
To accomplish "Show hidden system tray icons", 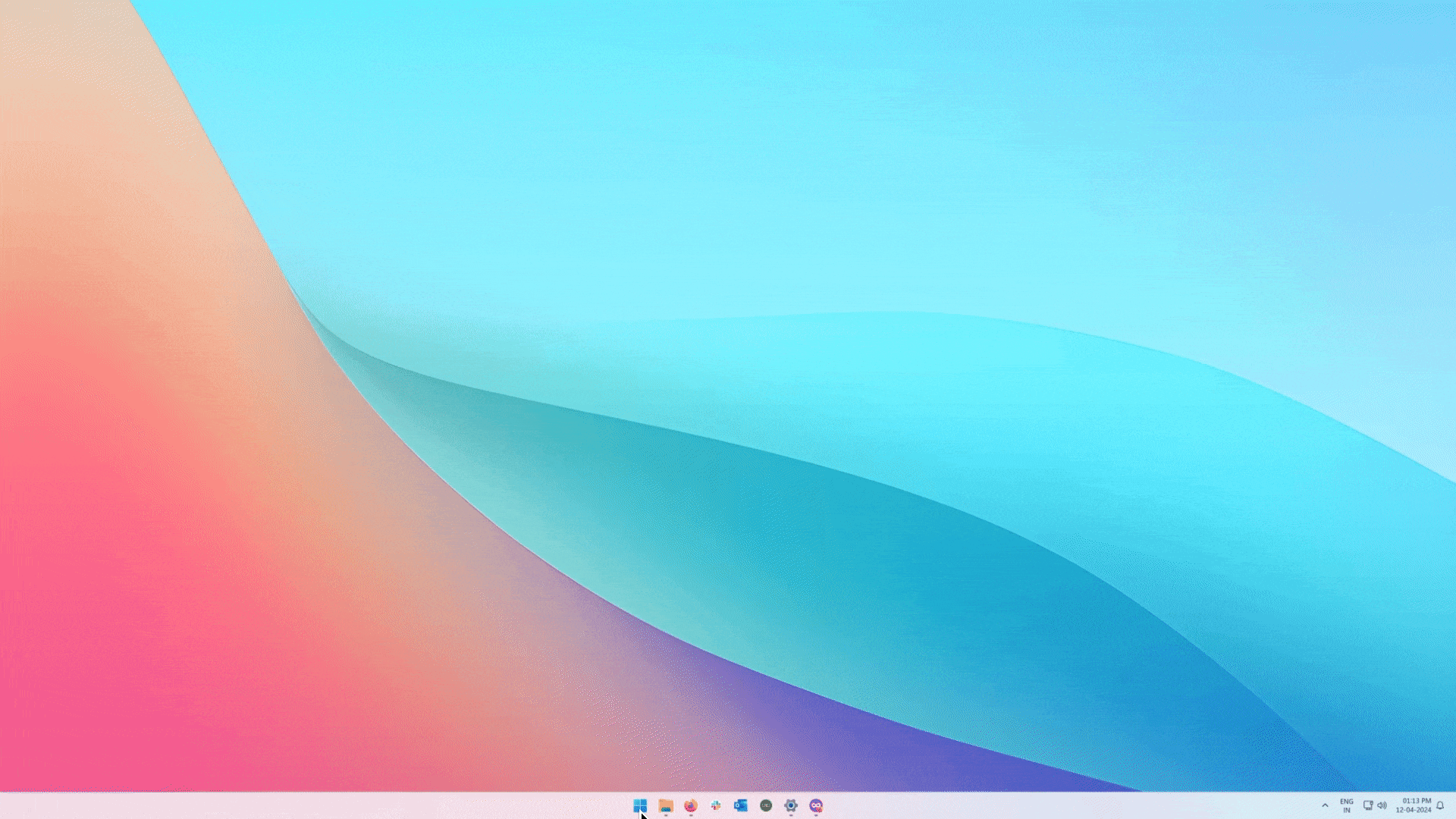I will click(x=1325, y=805).
